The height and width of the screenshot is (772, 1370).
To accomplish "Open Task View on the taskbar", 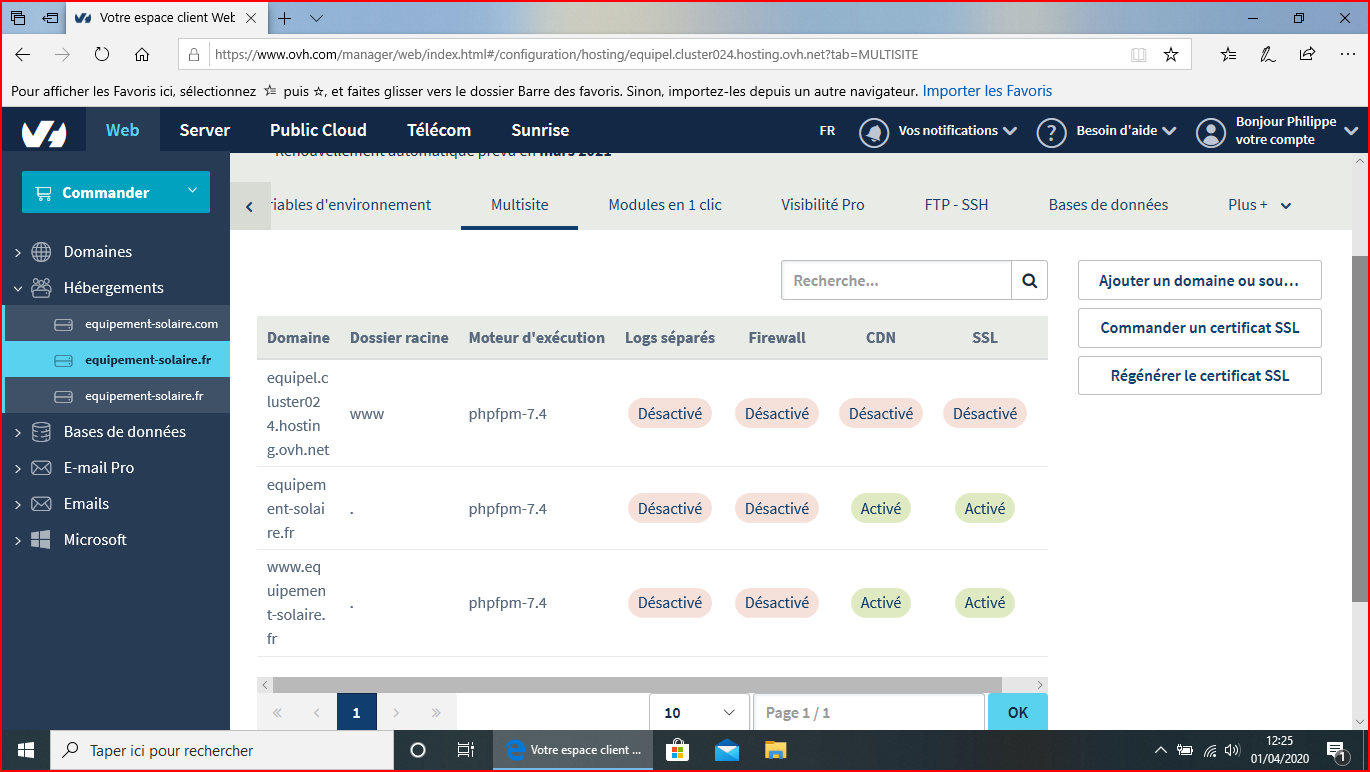I will pyautogui.click(x=465, y=750).
